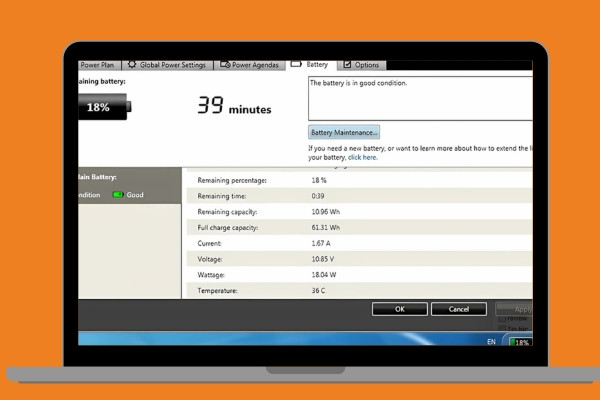Viewport: 600px width, 400px height.
Task: Select the Power Agendas tab
Action: click(254, 65)
